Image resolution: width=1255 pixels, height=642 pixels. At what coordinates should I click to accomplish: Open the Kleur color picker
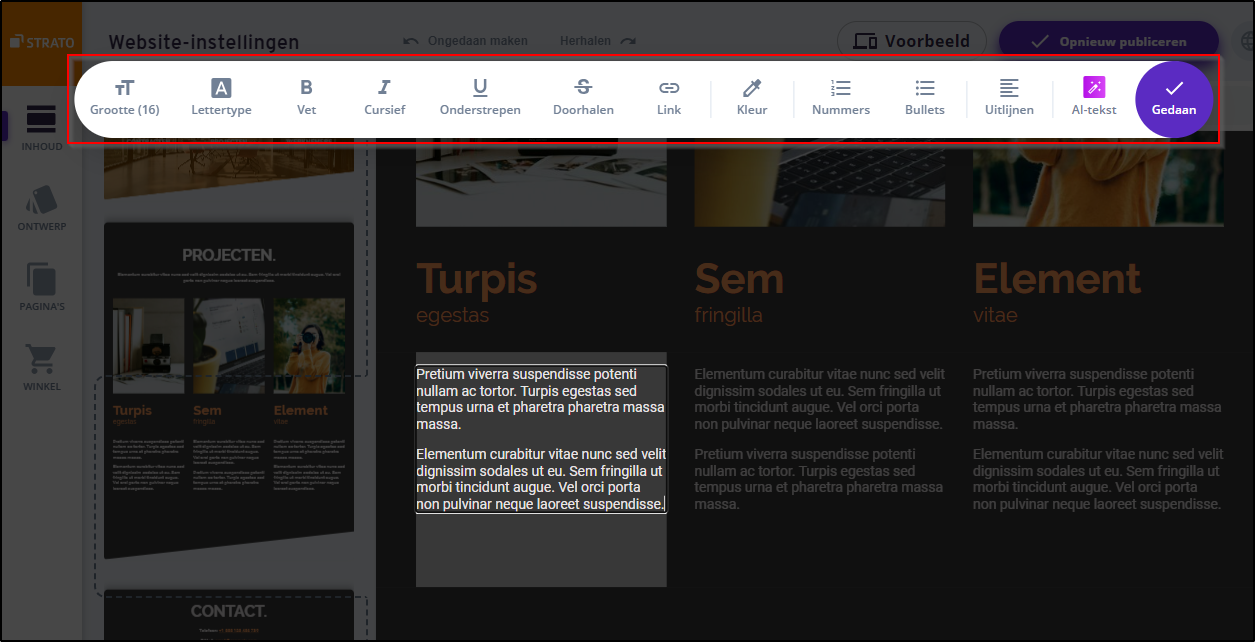[752, 98]
